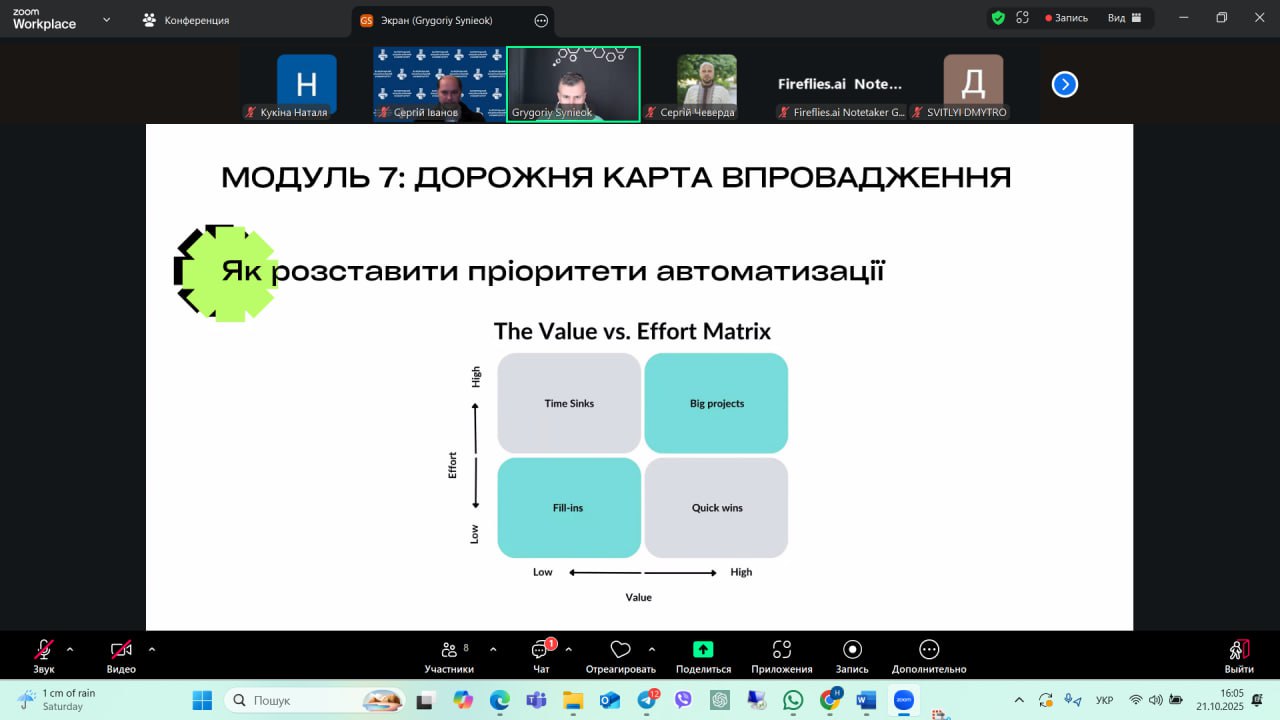Select Grygoriy Synieok active speaker thumbnail
This screenshot has height=720, width=1280.
(x=573, y=84)
